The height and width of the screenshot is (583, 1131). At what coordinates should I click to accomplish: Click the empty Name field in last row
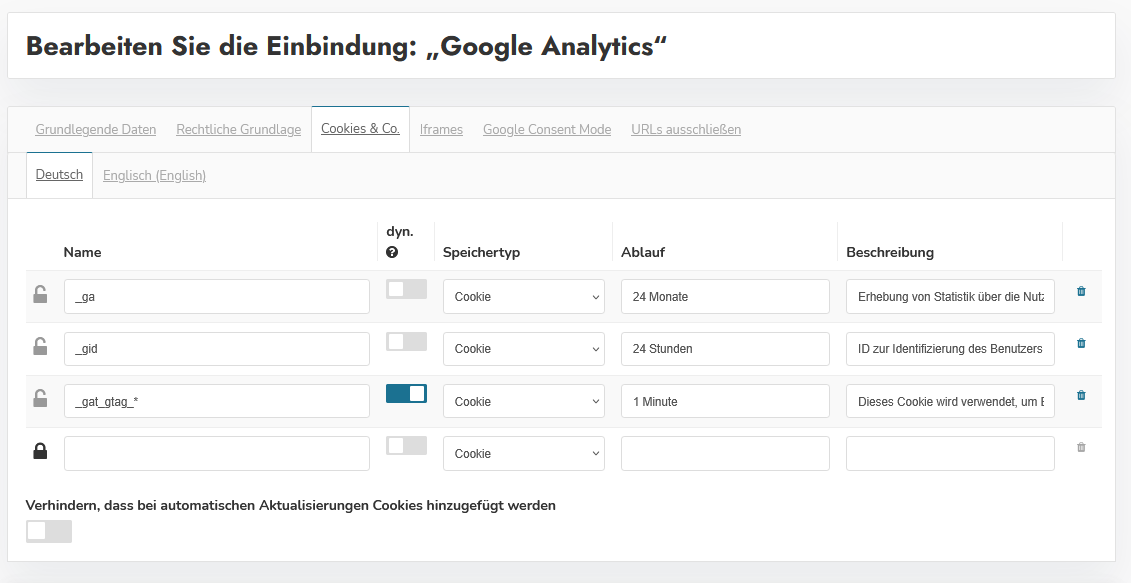217,454
